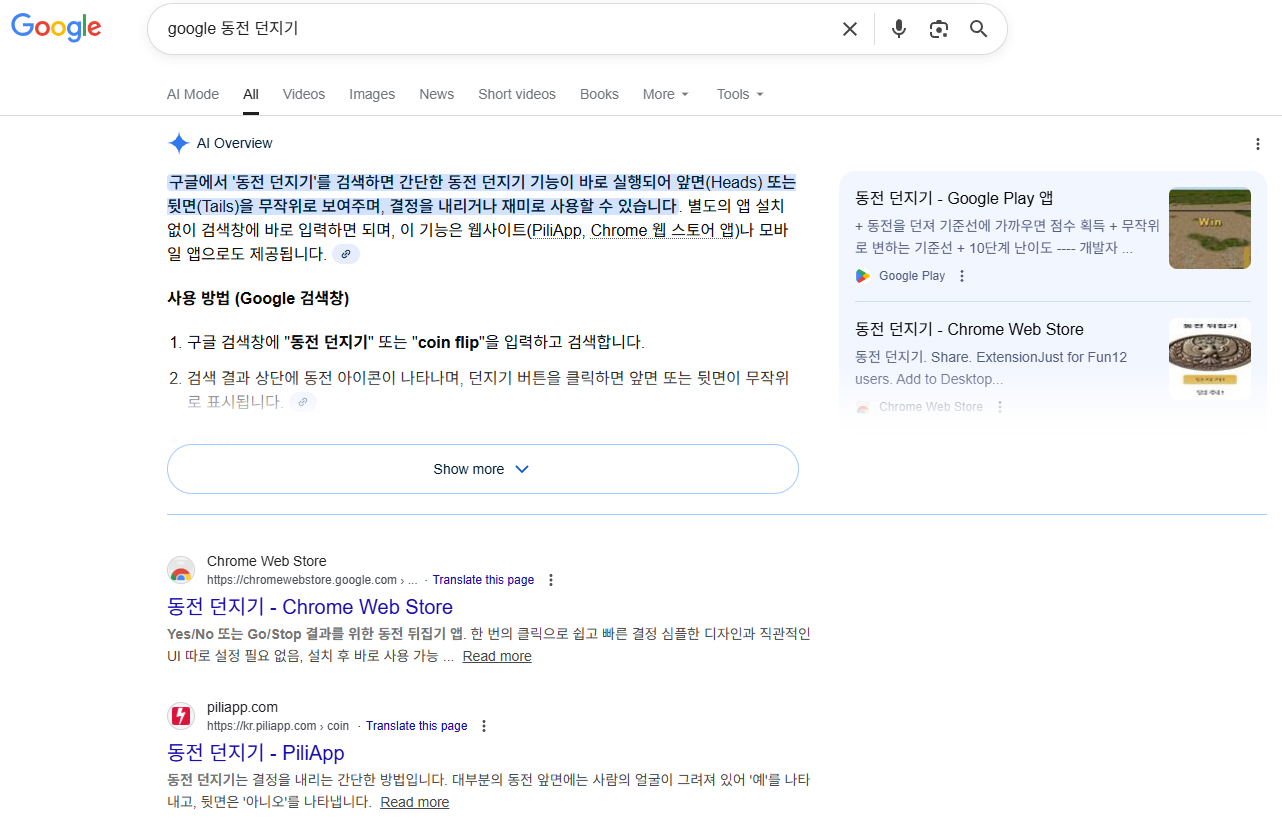Switch to the Images tab
The image size is (1282, 823).
tap(371, 94)
